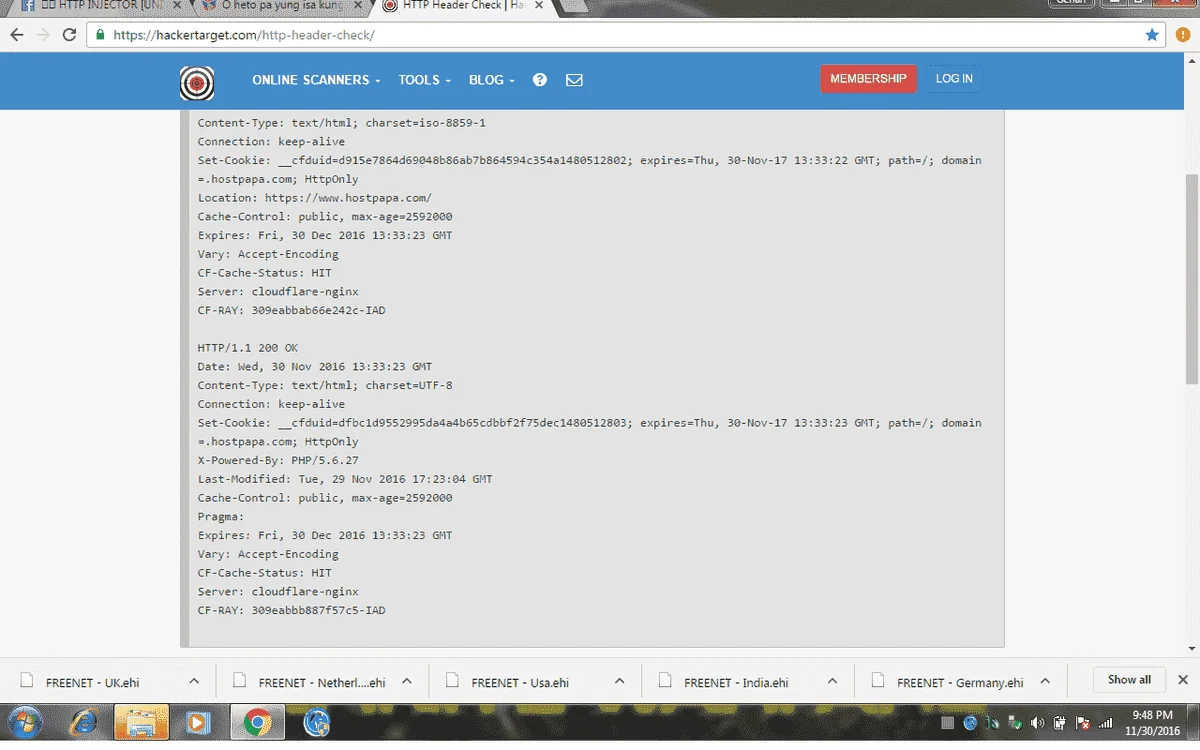1200x750 pixels.
Task: Click 'CF-RAY: 309eabbab66e242c-IAD' line
Action: 291,311
